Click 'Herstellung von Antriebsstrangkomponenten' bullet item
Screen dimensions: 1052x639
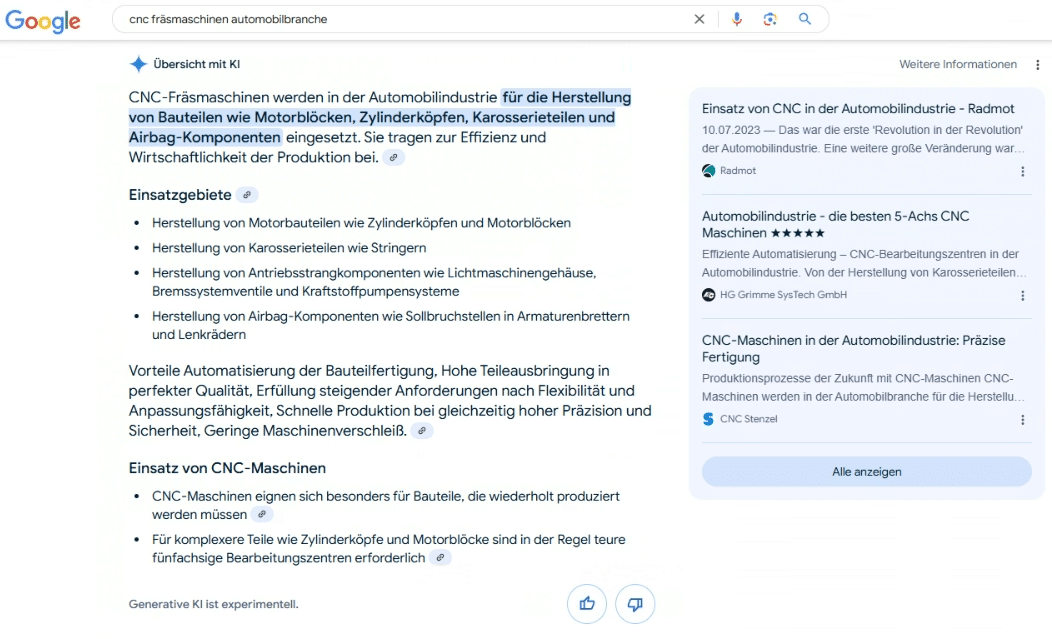click(374, 282)
